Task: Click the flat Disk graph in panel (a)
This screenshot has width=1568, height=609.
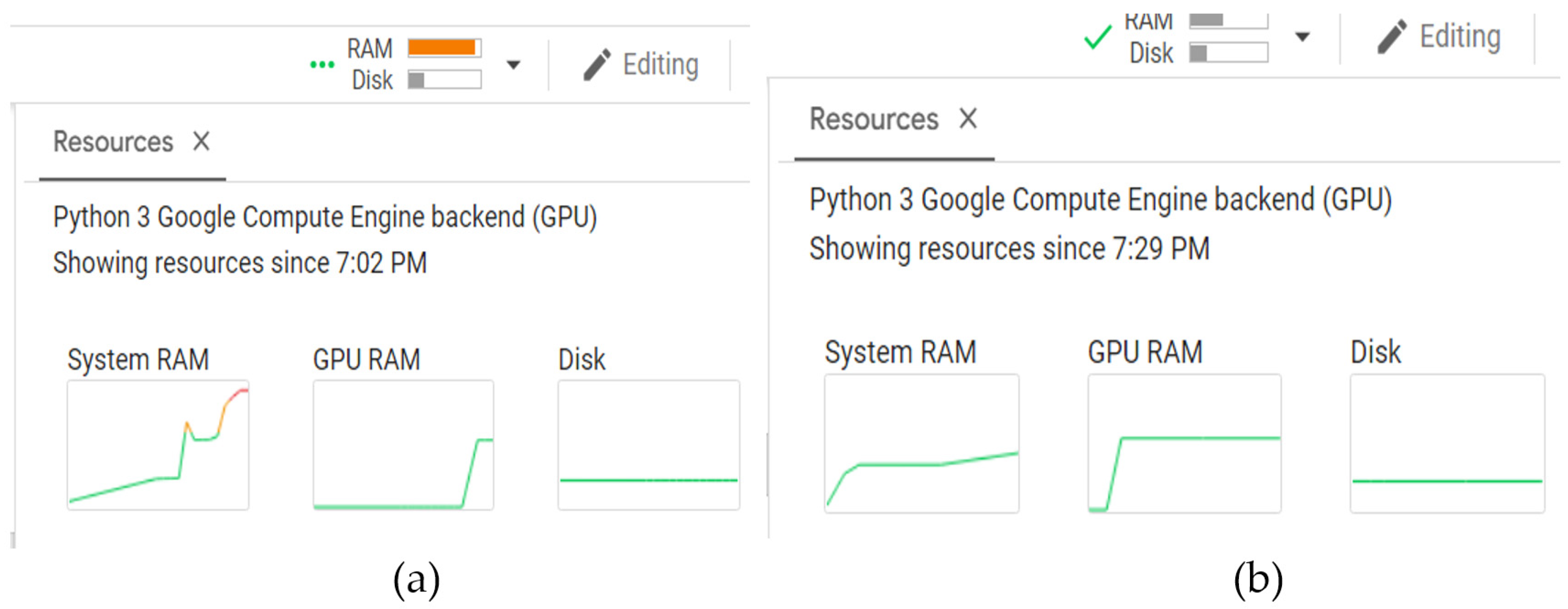Action: (x=648, y=445)
